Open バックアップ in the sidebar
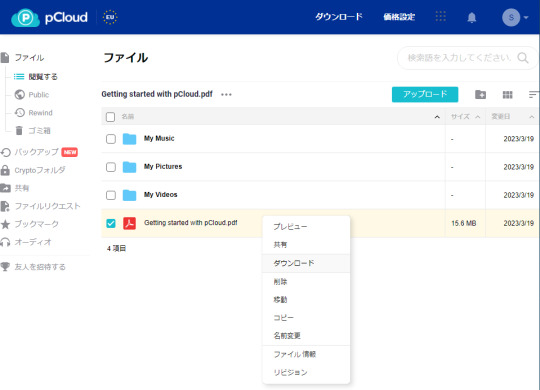Screen dimensions: 540x390 coord(36,152)
